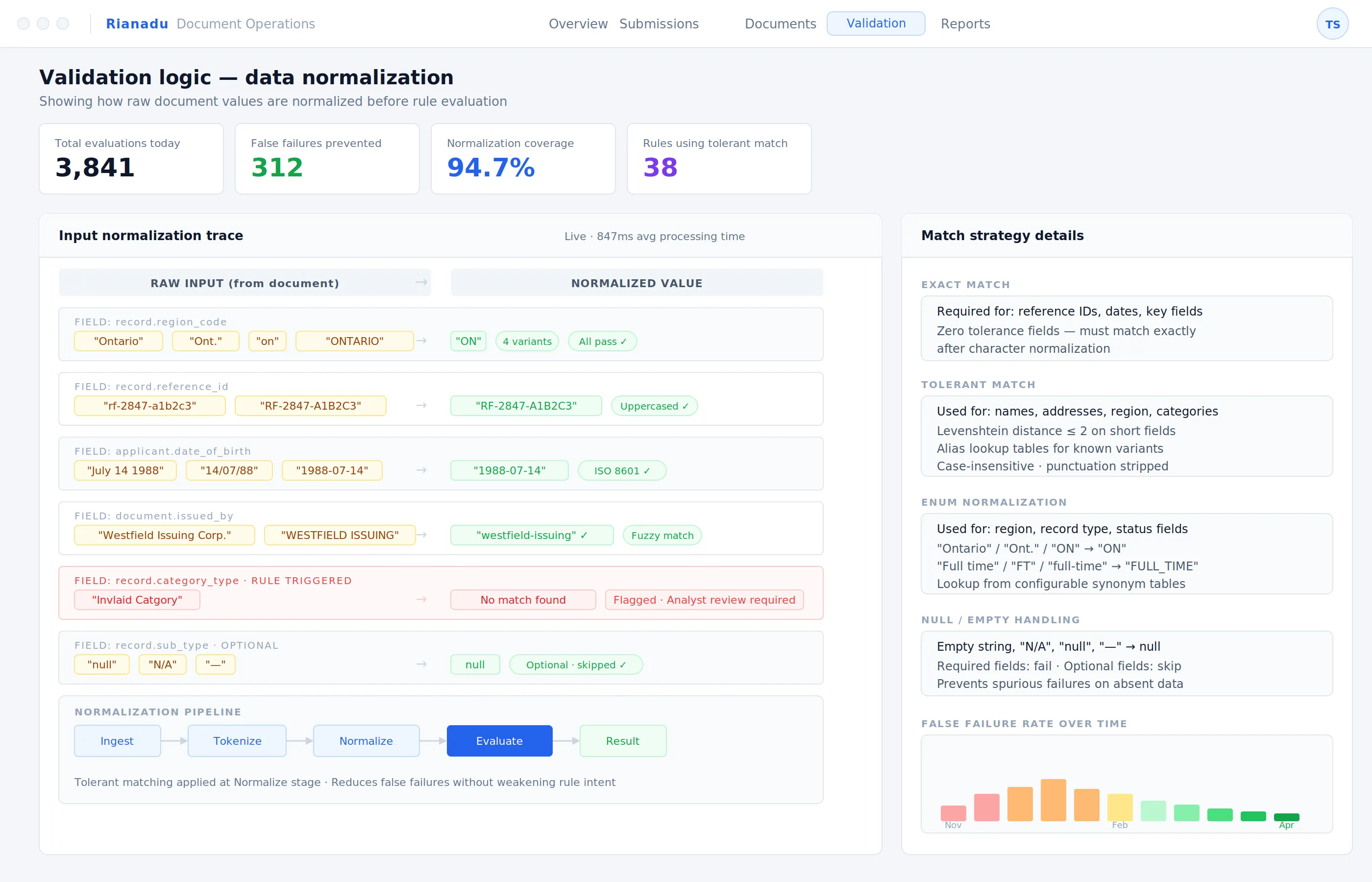Viewport: 1372px width, 882px height.
Task: Select the Evaluate pipeline stage
Action: tap(499, 740)
